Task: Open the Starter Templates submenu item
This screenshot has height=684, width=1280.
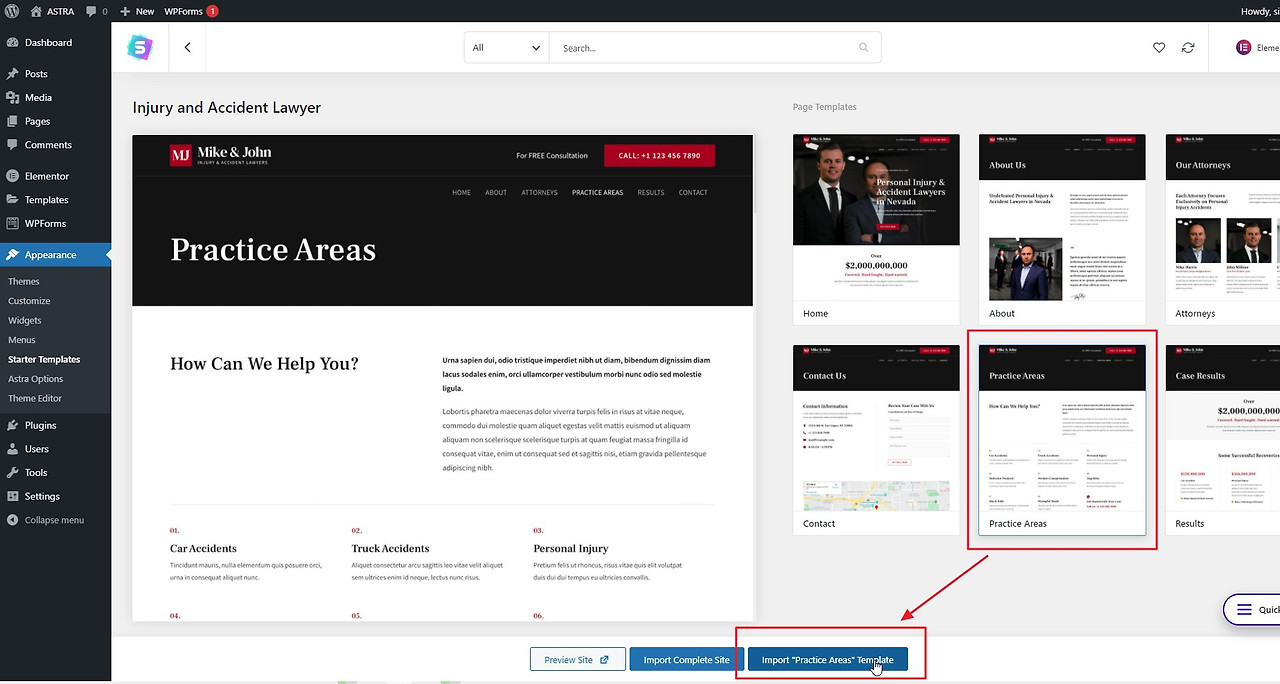Action: pyautogui.click(x=44, y=359)
